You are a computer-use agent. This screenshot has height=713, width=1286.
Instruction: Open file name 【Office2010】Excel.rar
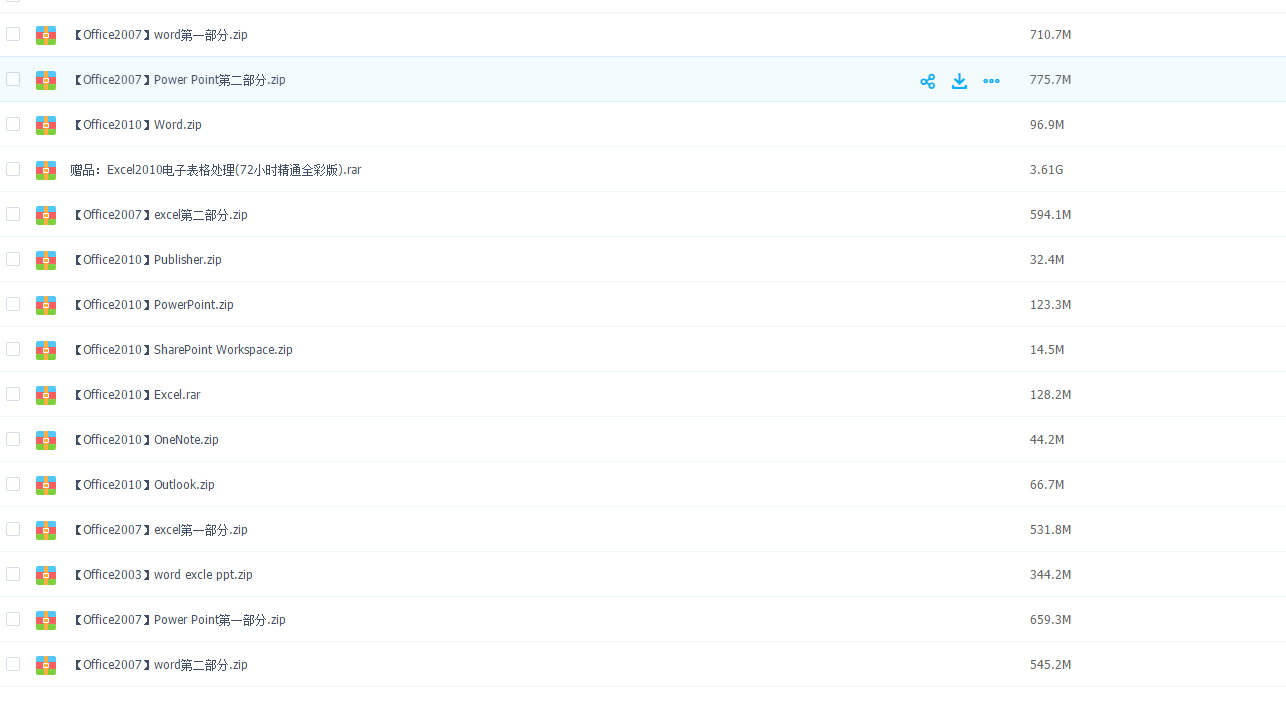tap(135, 395)
